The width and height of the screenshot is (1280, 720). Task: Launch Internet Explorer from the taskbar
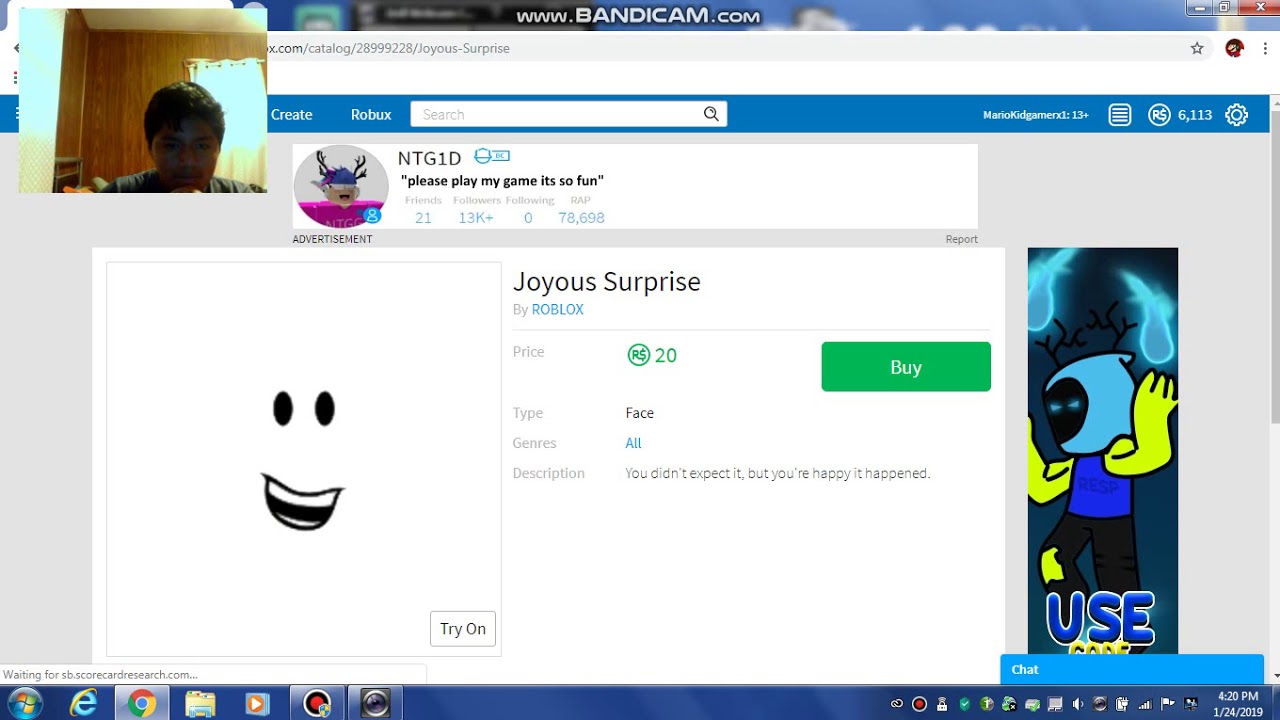[84, 703]
